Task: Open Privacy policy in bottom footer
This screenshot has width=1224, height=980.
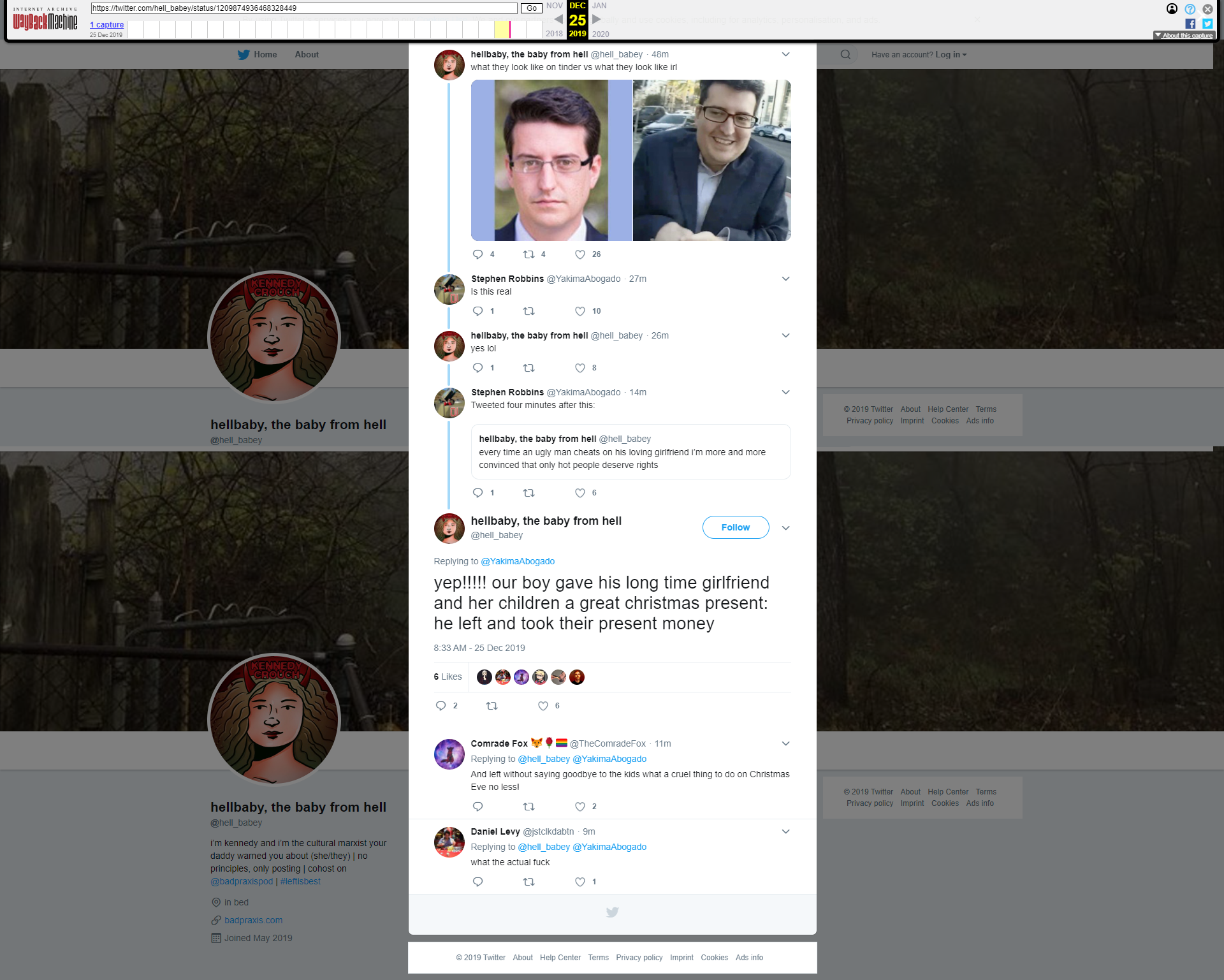Action: tap(639, 958)
